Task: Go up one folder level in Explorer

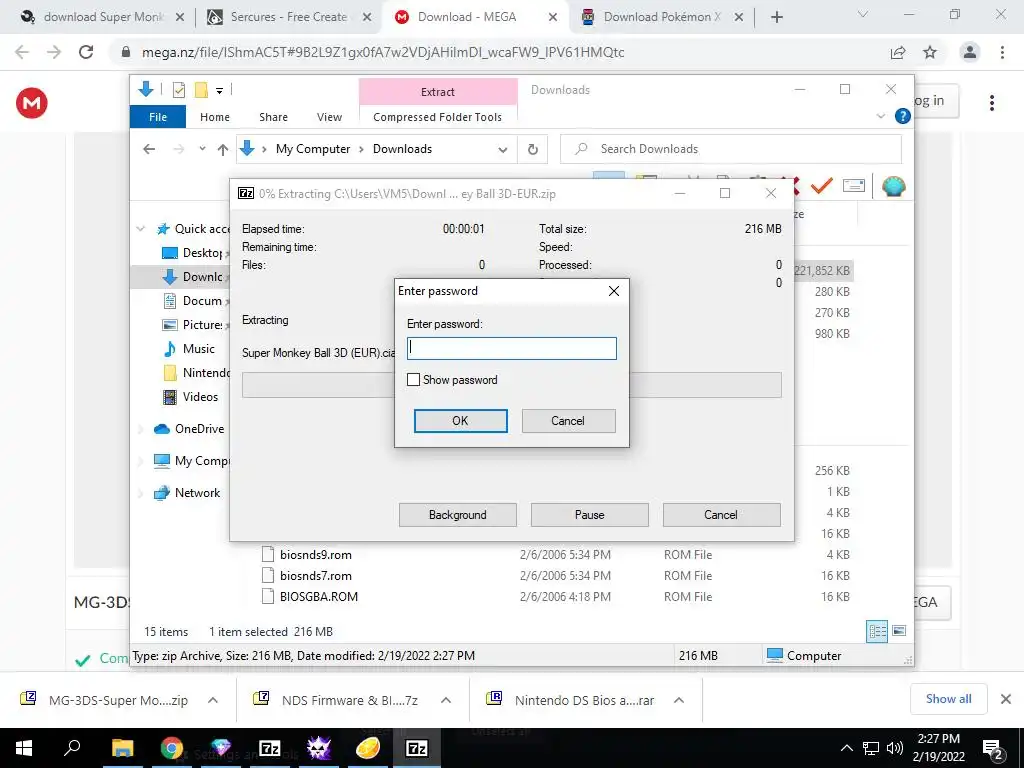Action: tap(223, 150)
